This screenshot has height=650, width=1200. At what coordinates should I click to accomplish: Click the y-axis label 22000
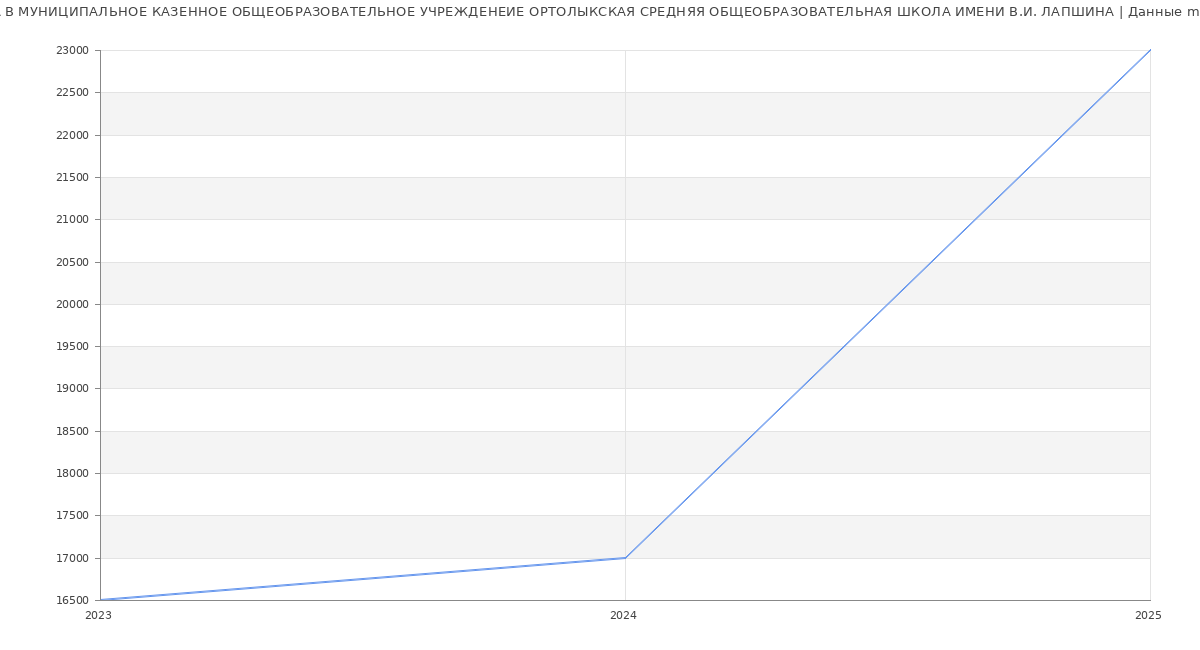coord(72,135)
